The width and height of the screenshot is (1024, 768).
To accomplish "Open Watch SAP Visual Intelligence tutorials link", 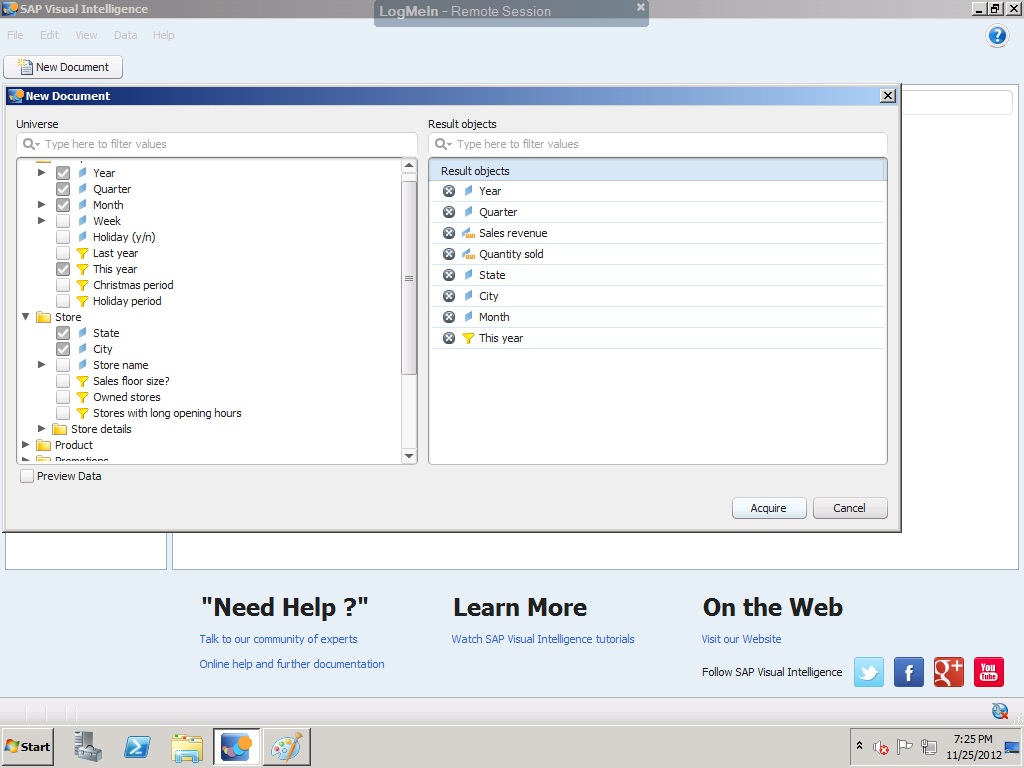I will 543,639.
